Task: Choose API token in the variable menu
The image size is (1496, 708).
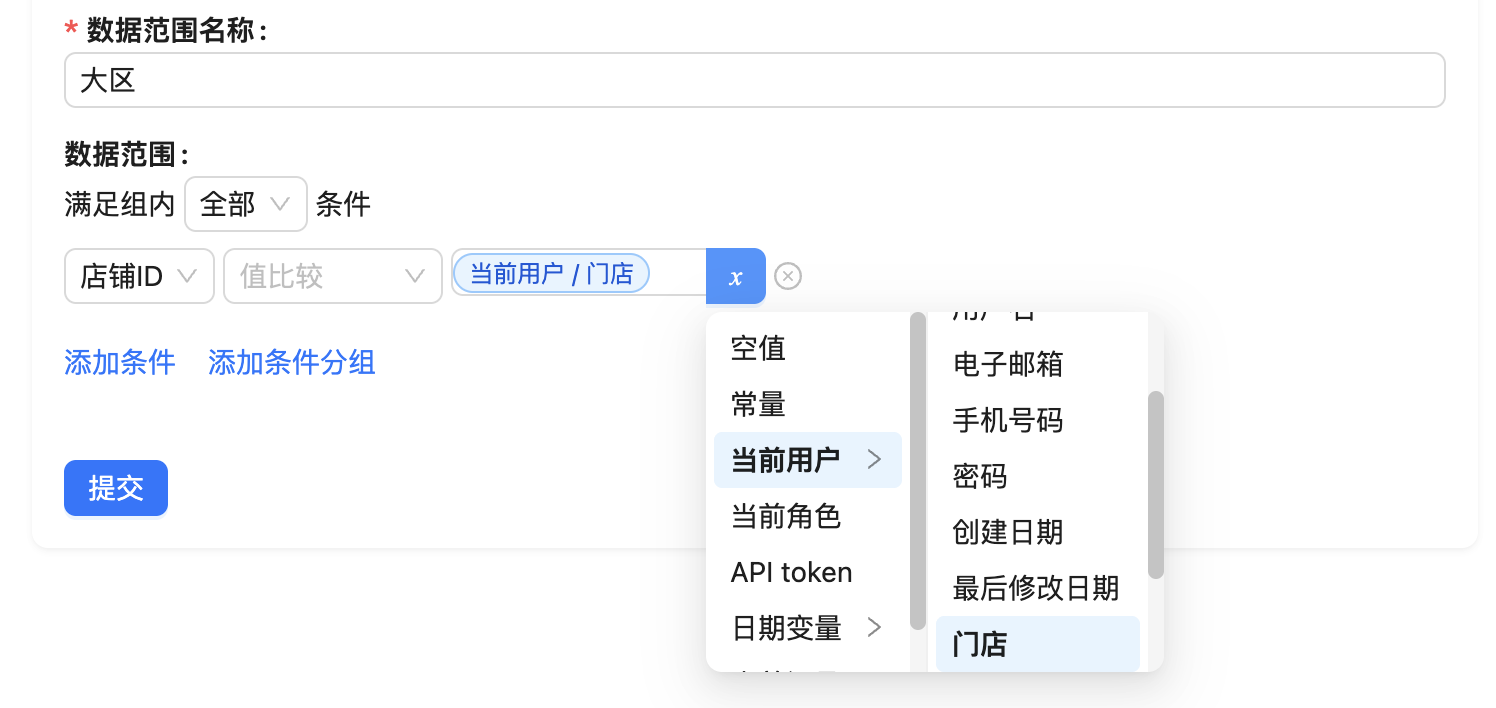Action: (790, 572)
